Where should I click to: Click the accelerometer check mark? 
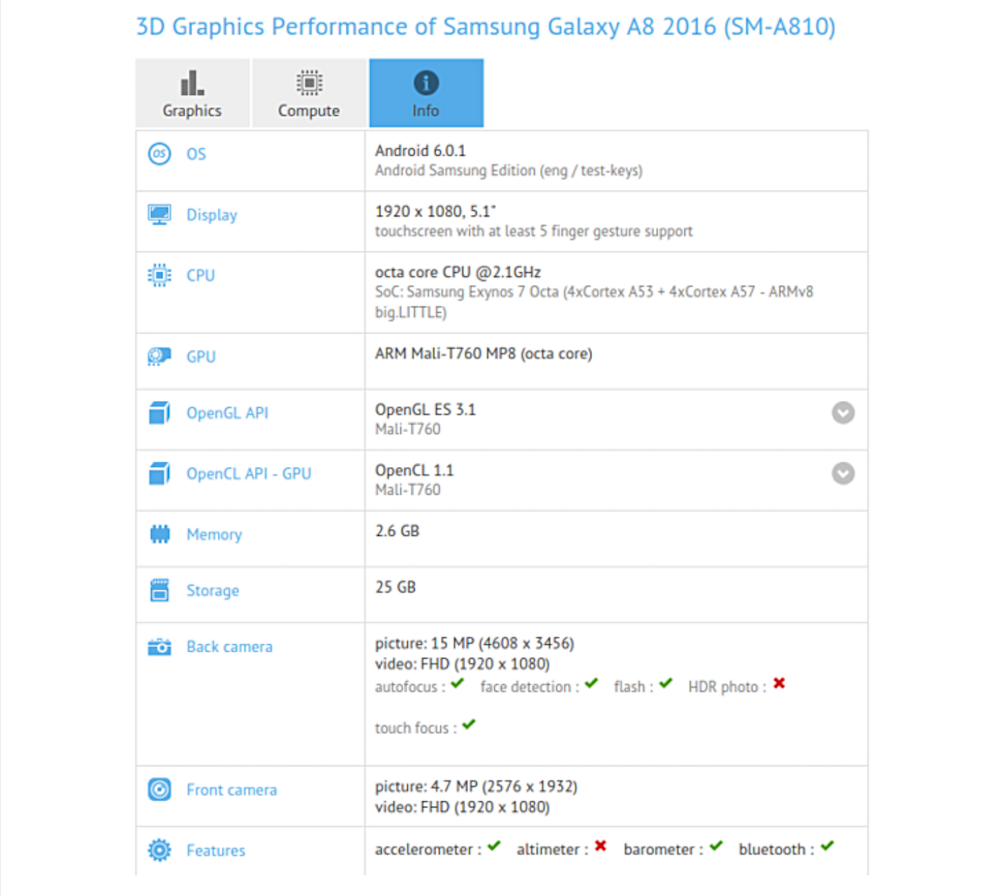[x=494, y=846]
